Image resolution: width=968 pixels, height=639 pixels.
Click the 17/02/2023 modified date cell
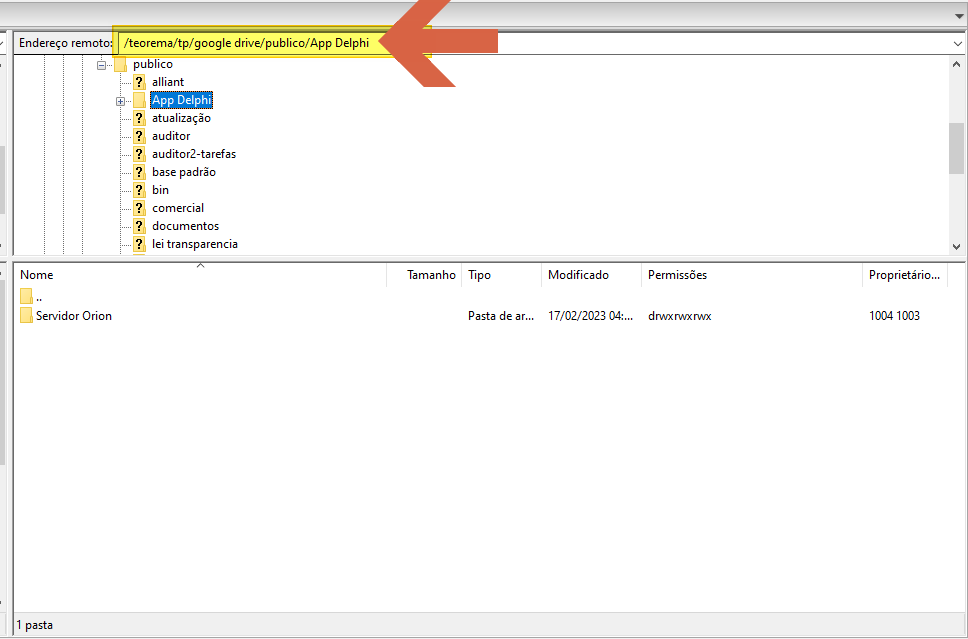pyautogui.click(x=590, y=315)
